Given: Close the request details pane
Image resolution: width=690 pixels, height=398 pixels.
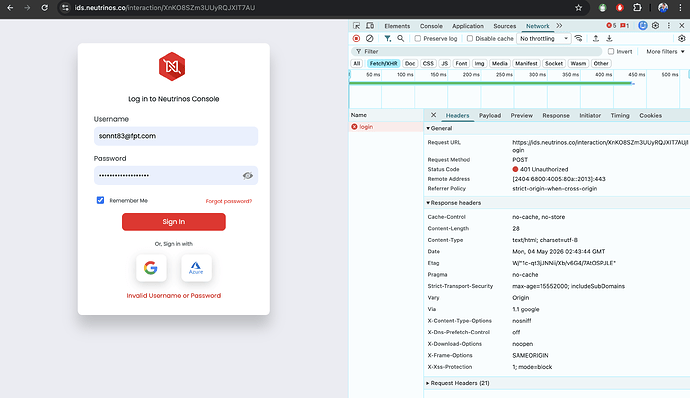Looking at the screenshot, I should tap(433, 115).
